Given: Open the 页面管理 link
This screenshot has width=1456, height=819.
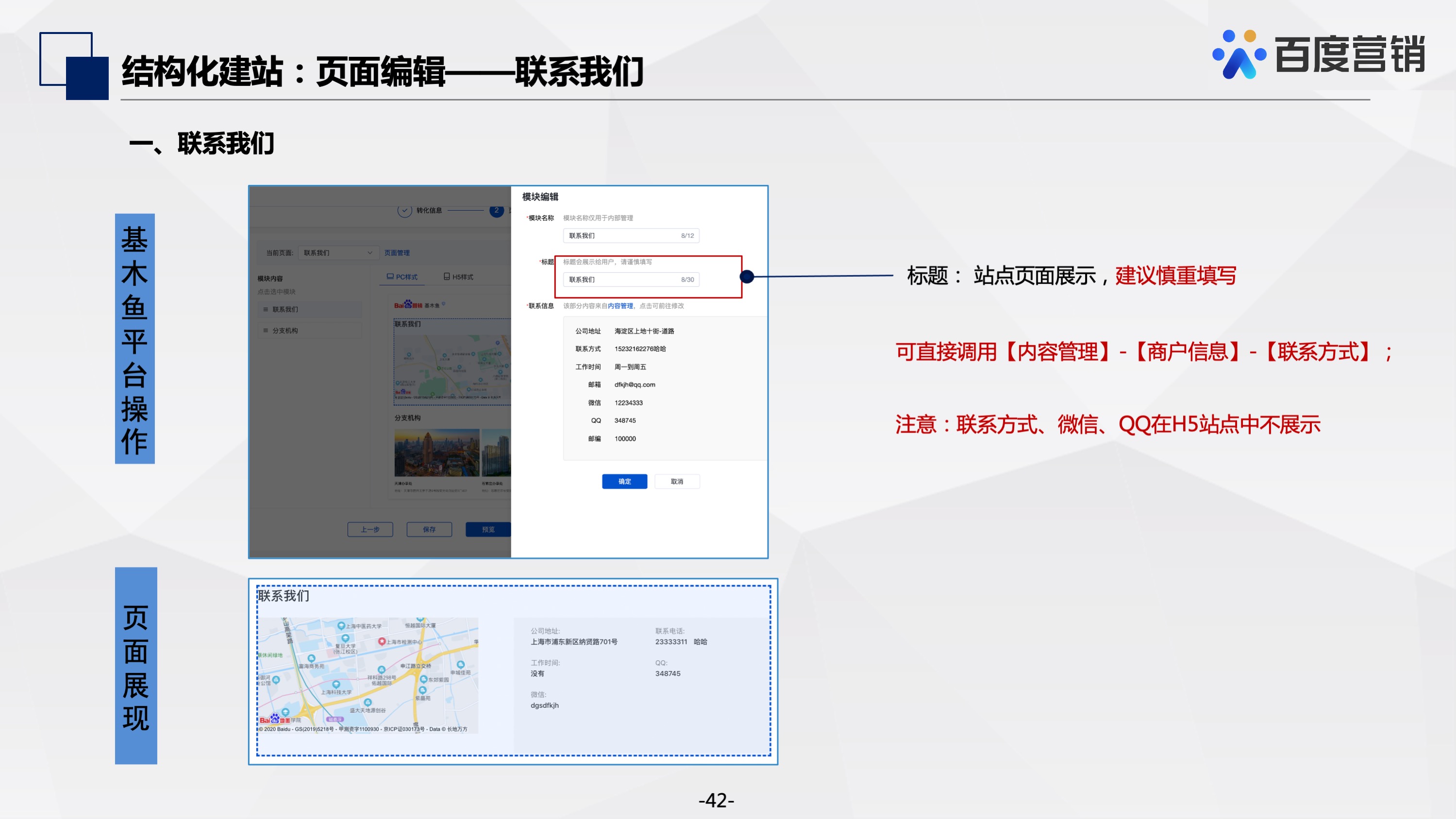Looking at the screenshot, I should (397, 252).
